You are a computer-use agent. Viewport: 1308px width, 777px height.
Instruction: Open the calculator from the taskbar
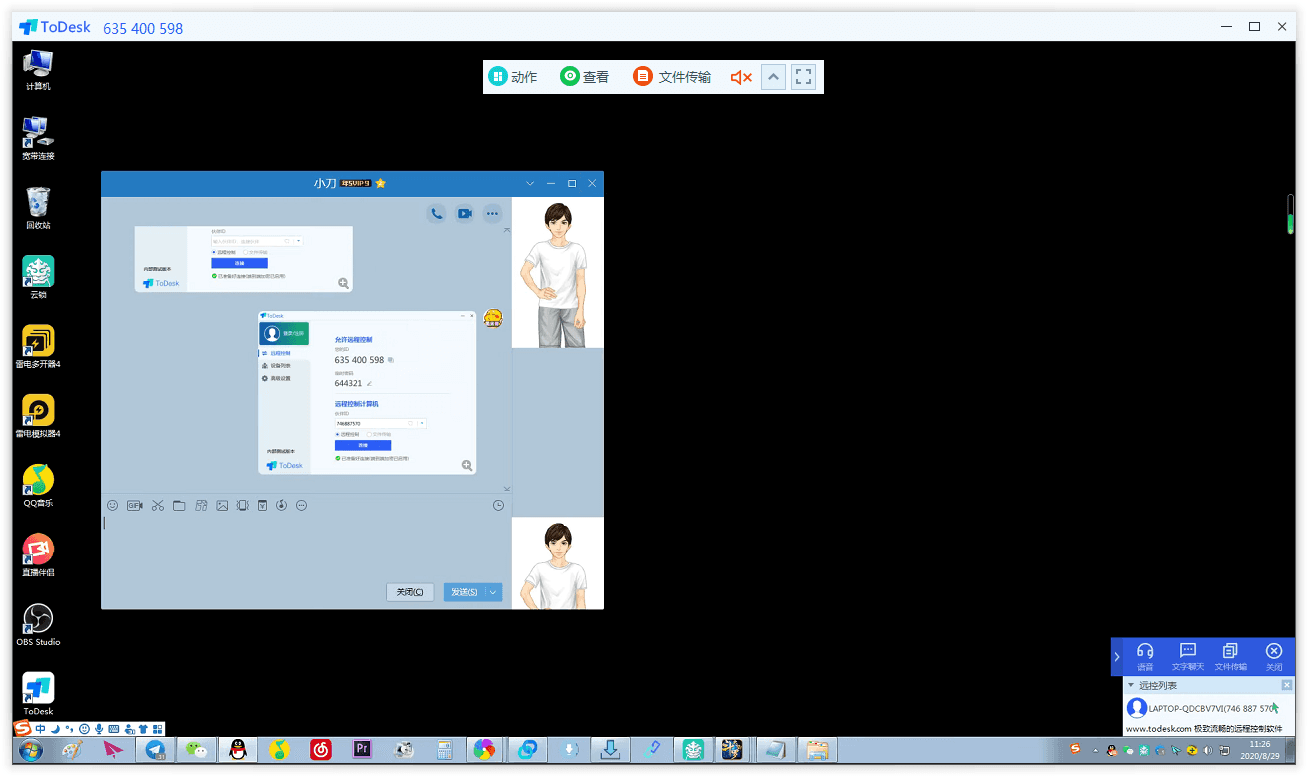coord(444,749)
